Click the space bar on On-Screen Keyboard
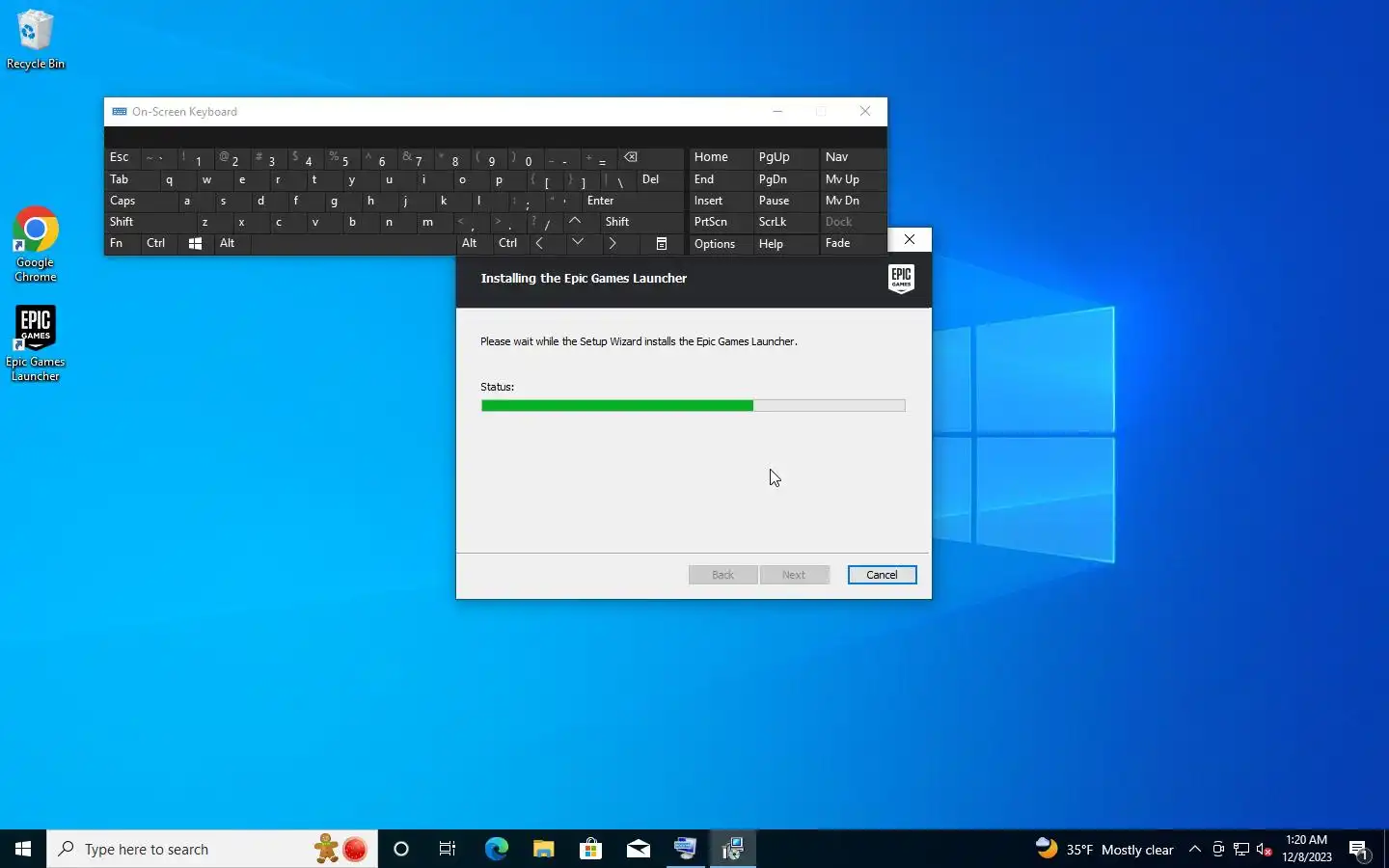This screenshot has height=868, width=1389. pos(353,244)
